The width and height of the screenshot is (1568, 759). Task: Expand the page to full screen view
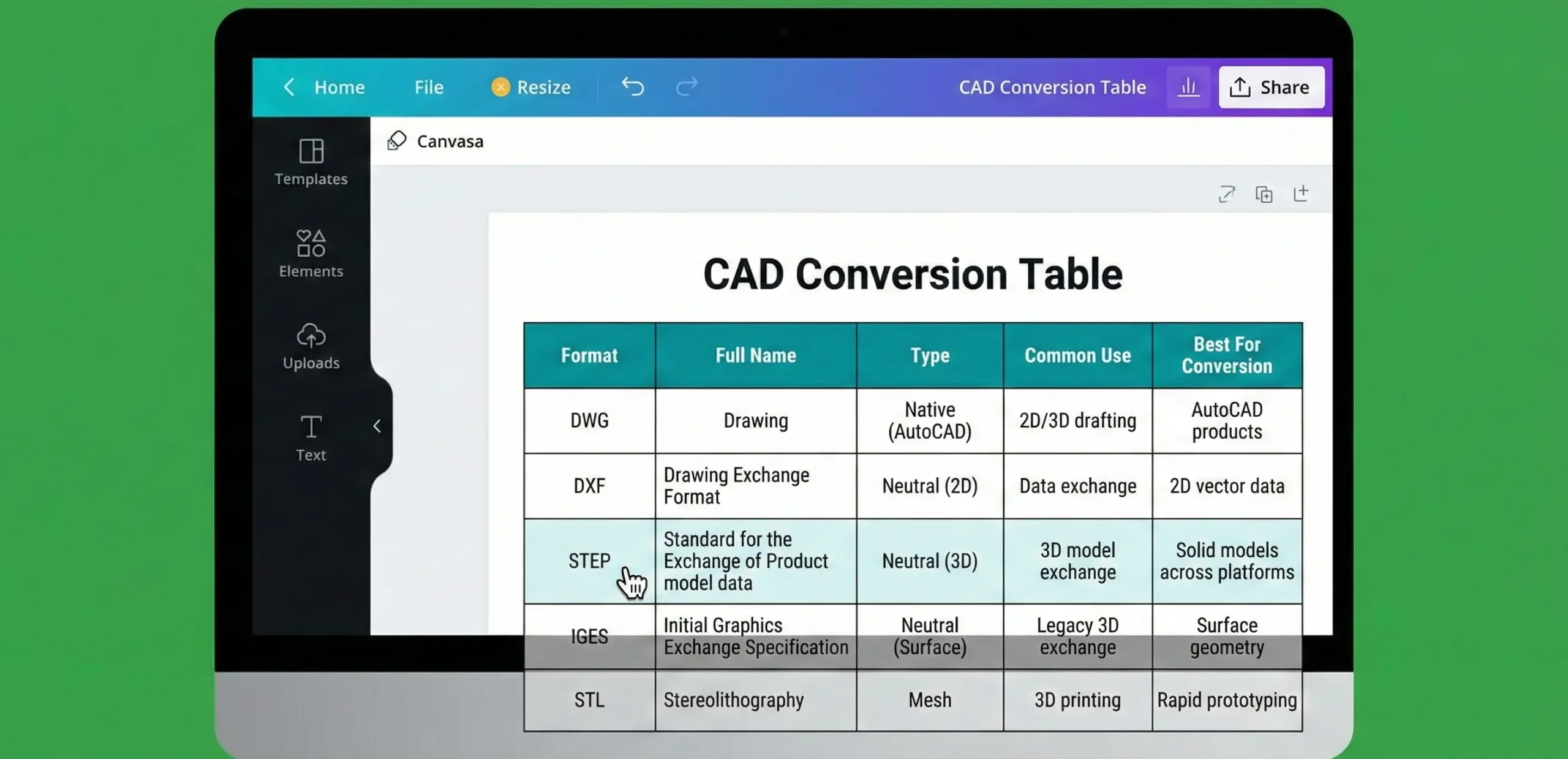point(1227,194)
